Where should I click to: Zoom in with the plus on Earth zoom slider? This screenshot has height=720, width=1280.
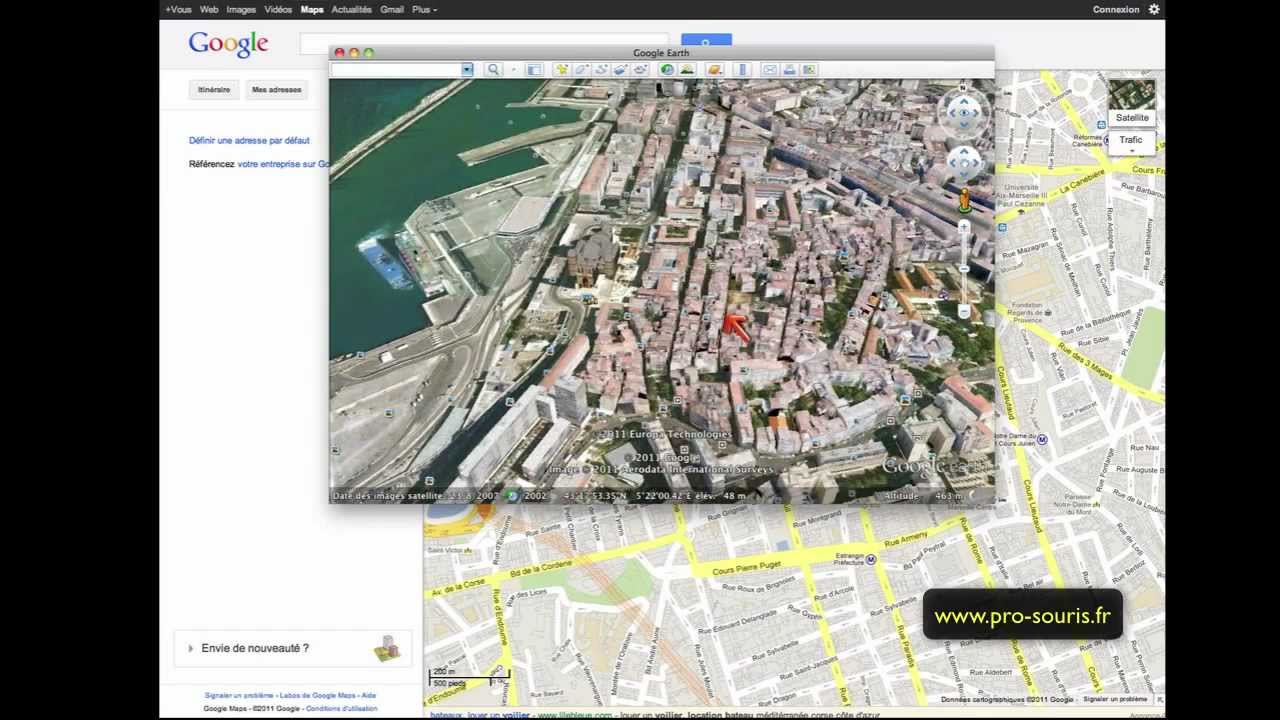point(964,227)
